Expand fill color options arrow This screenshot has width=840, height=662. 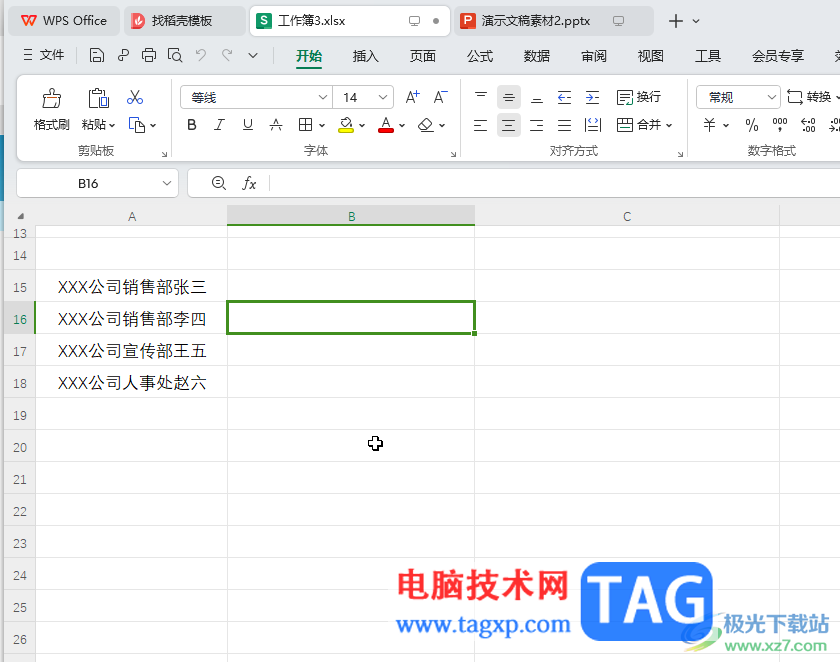coord(362,125)
